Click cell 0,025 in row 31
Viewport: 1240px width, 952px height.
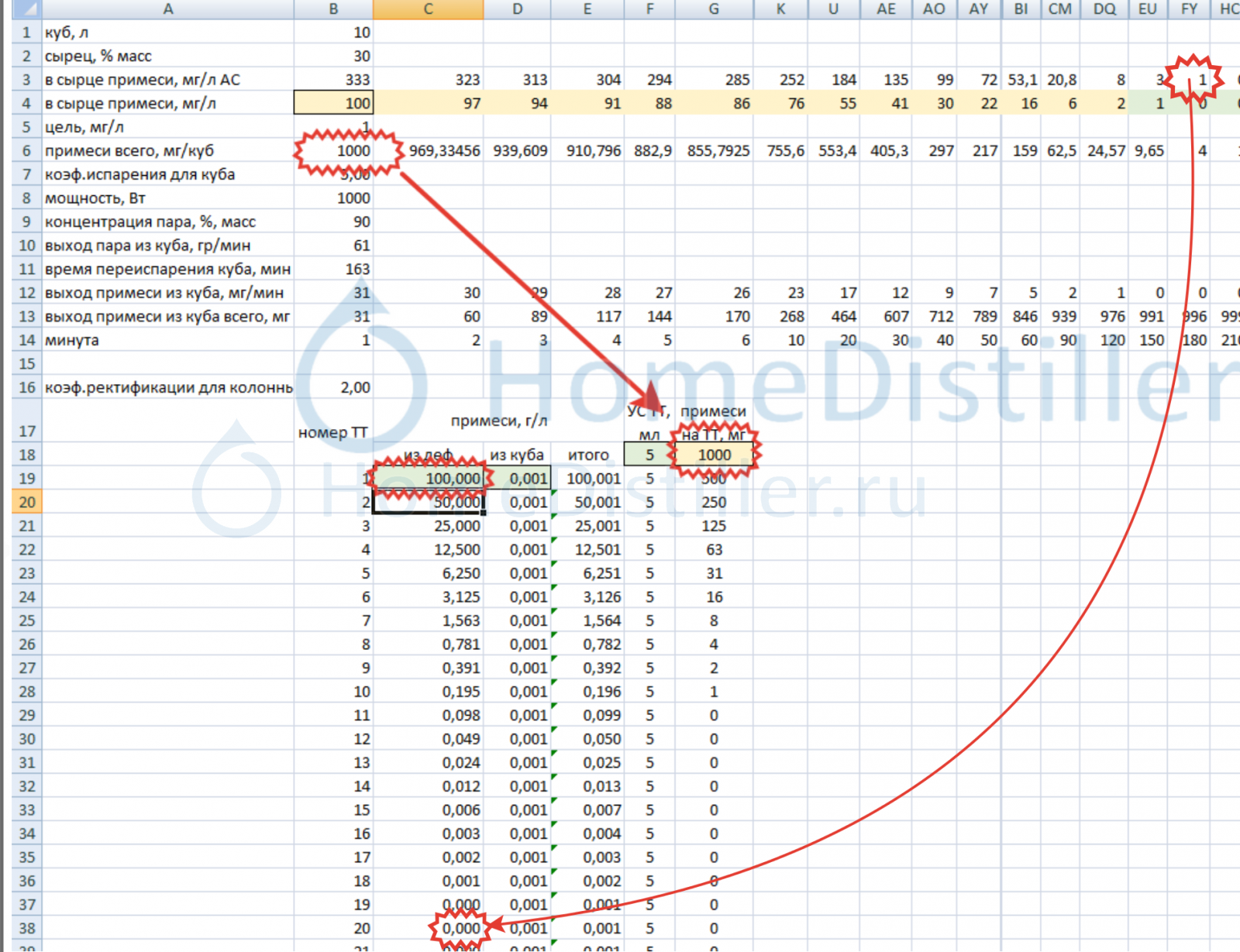pyautogui.click(x=587, y=763)
